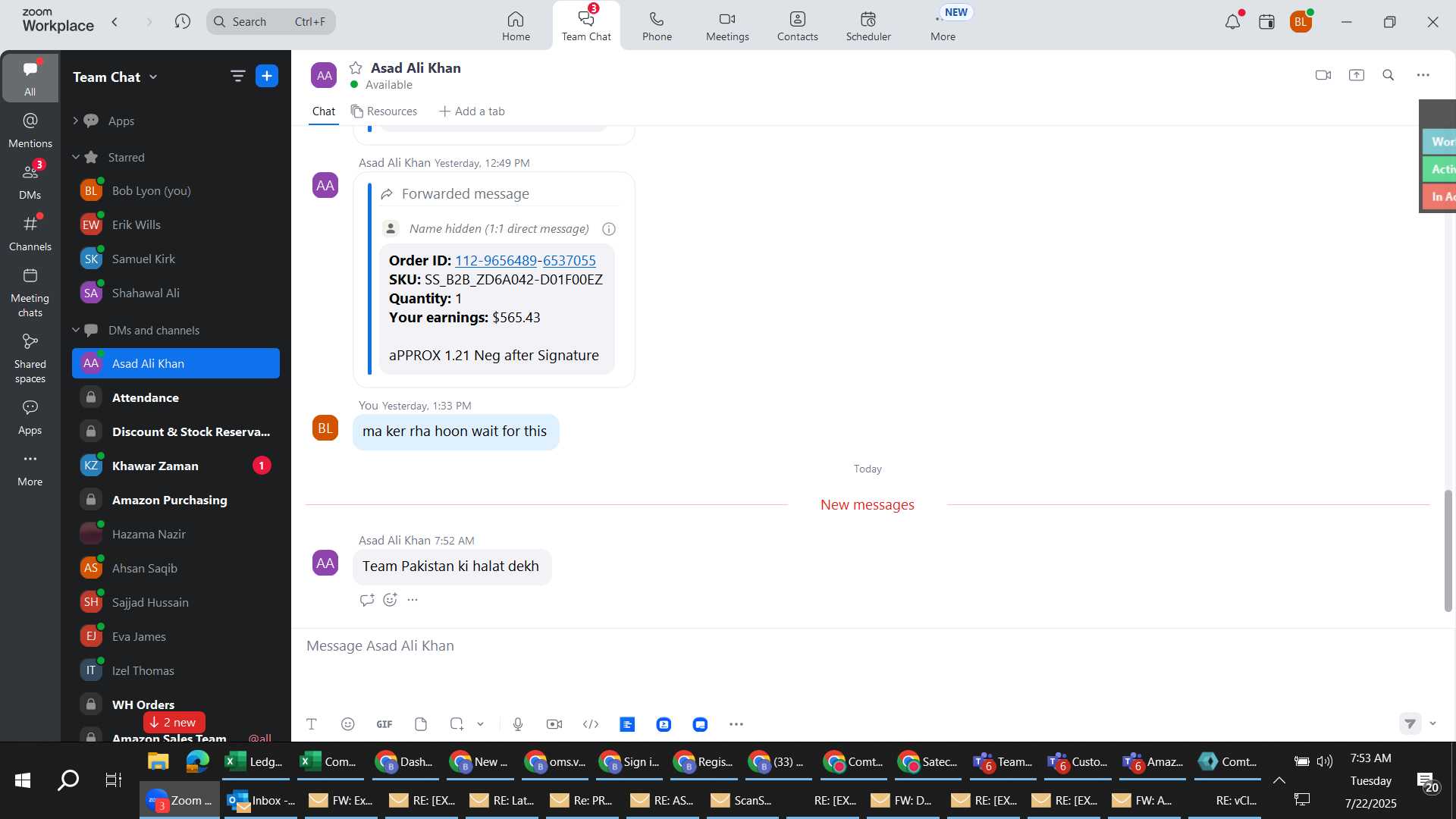Click the Search box
Image resolution: width=1456 pixels, height=819 pixels.
click(x=271, y=22)
